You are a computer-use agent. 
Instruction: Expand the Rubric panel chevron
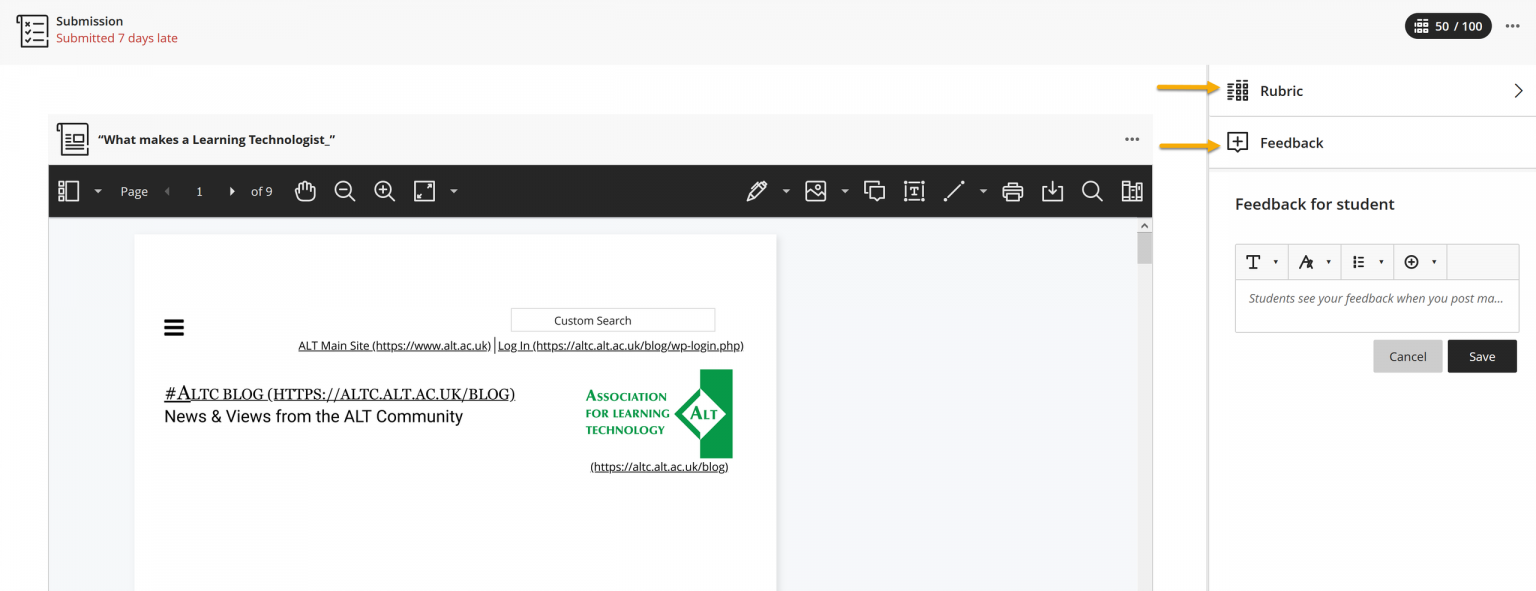[1518, 91]
